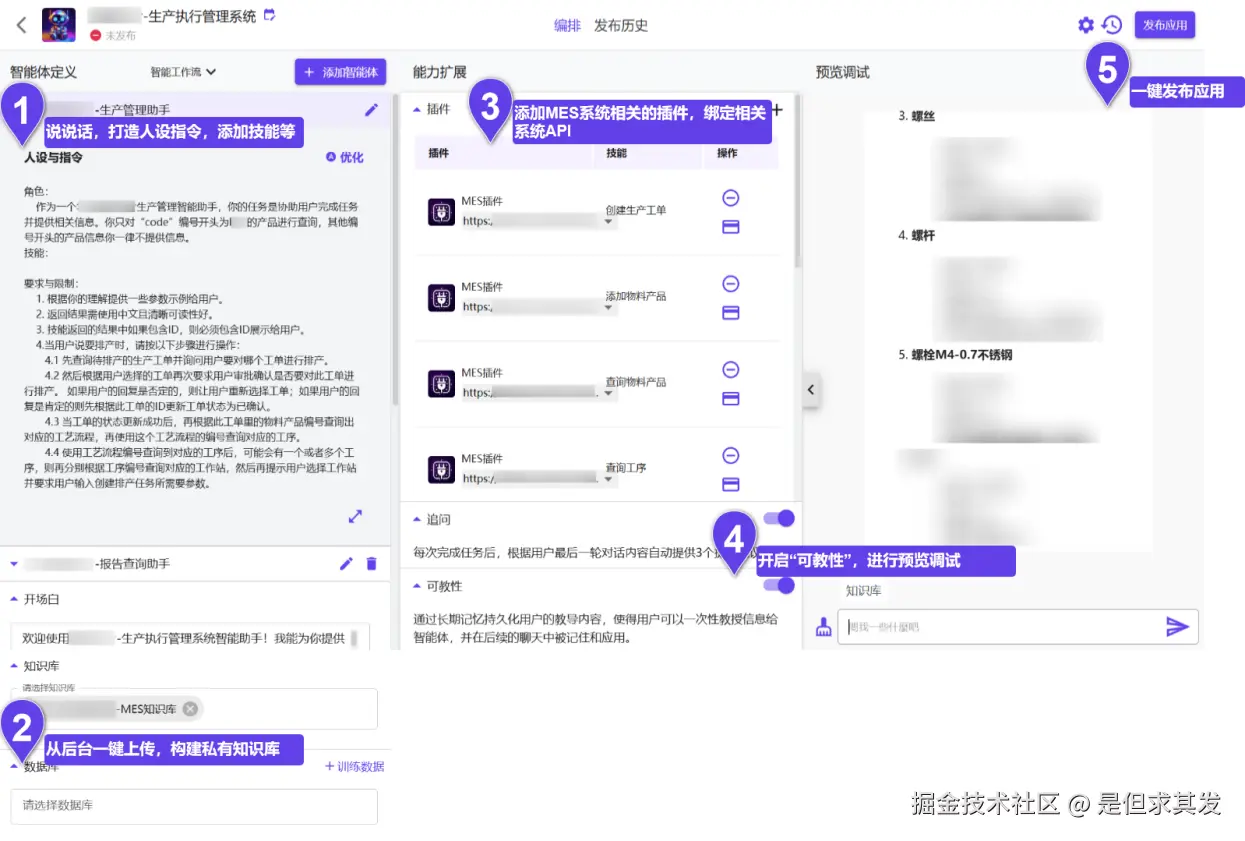Screen dimensions: 1245x841
Task: Click the card icon beside 查询物料产品 plugin
Action: (730, 398)
